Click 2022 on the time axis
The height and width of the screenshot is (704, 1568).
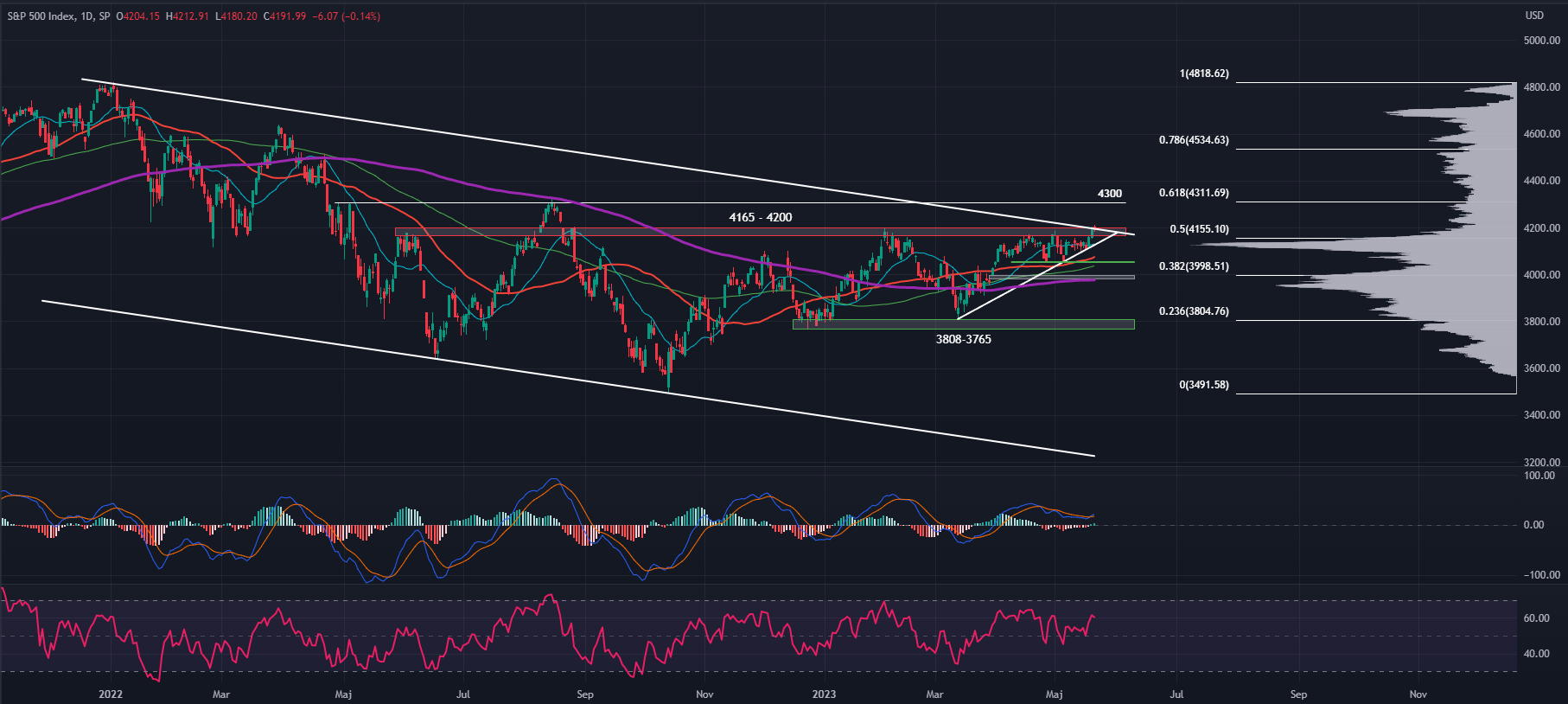click(111, 694)
